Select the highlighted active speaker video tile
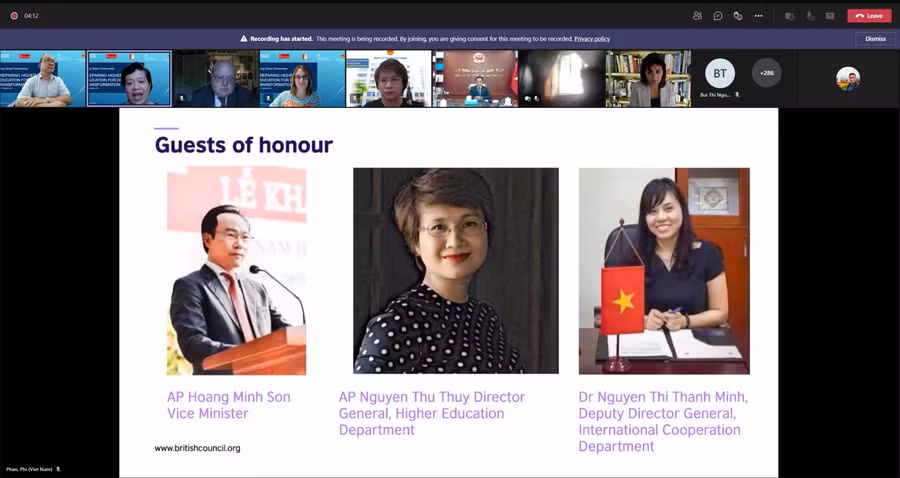 [129, 79]
